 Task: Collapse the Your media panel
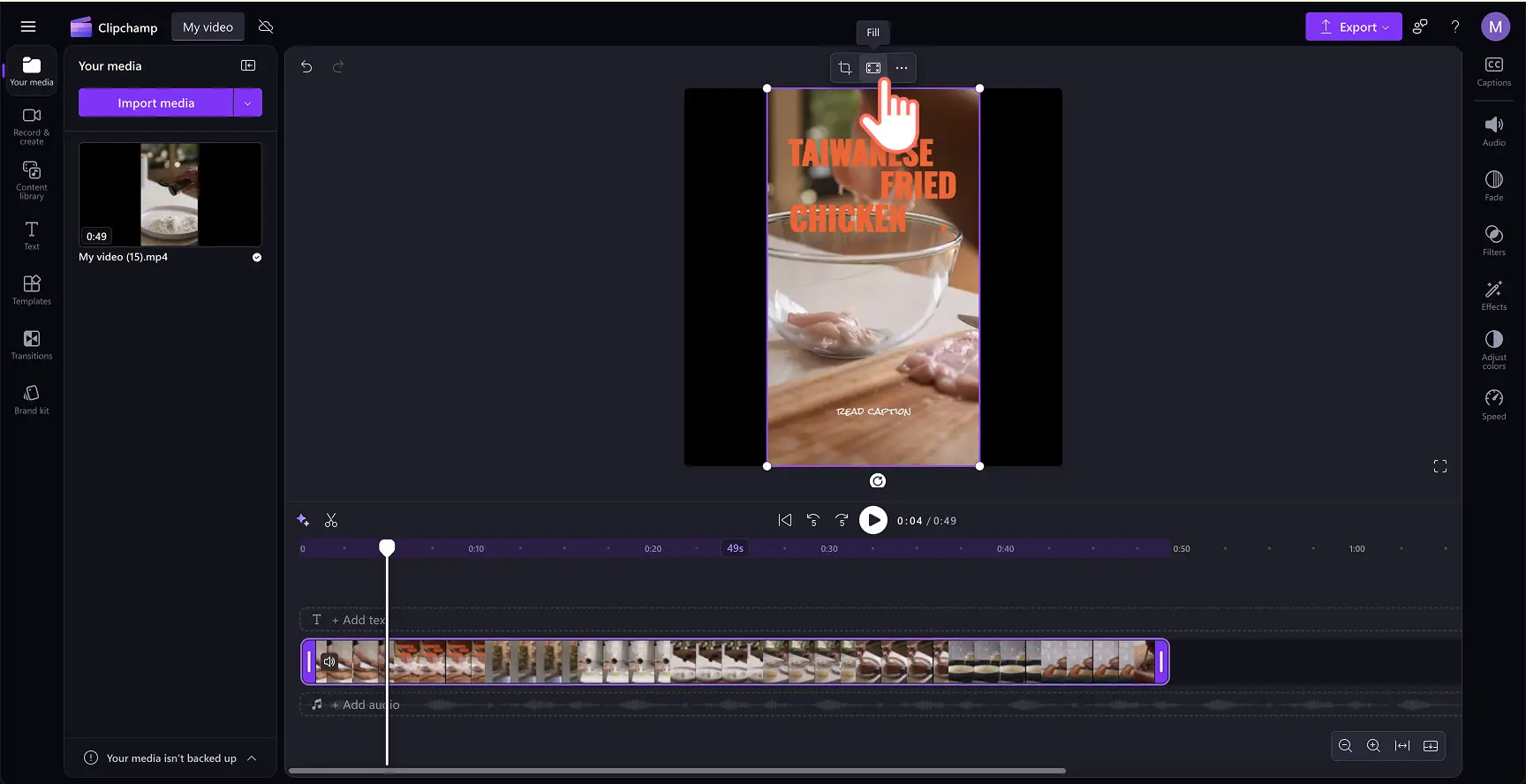point(248,66)
